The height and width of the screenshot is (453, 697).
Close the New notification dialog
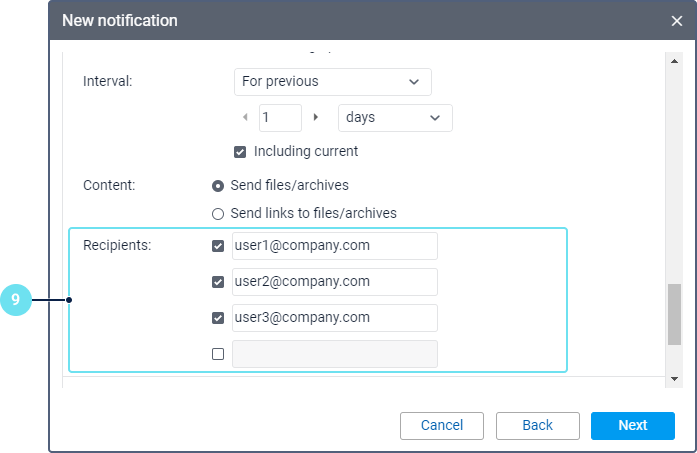pos(677,21)
